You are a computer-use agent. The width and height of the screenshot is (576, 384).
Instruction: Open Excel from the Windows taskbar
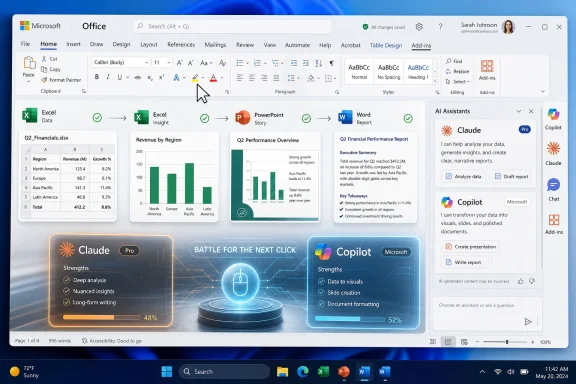[323, 372]
